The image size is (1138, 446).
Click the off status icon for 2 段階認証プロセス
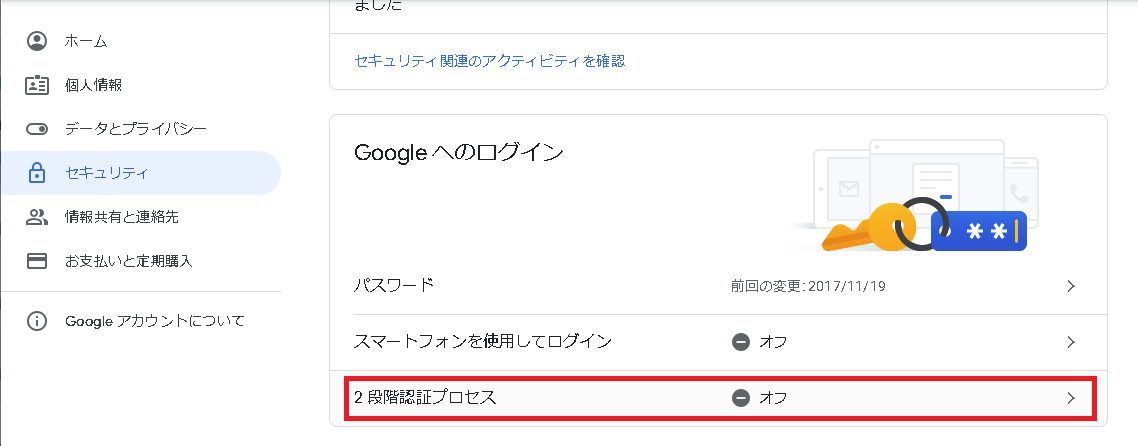point(740,397)
